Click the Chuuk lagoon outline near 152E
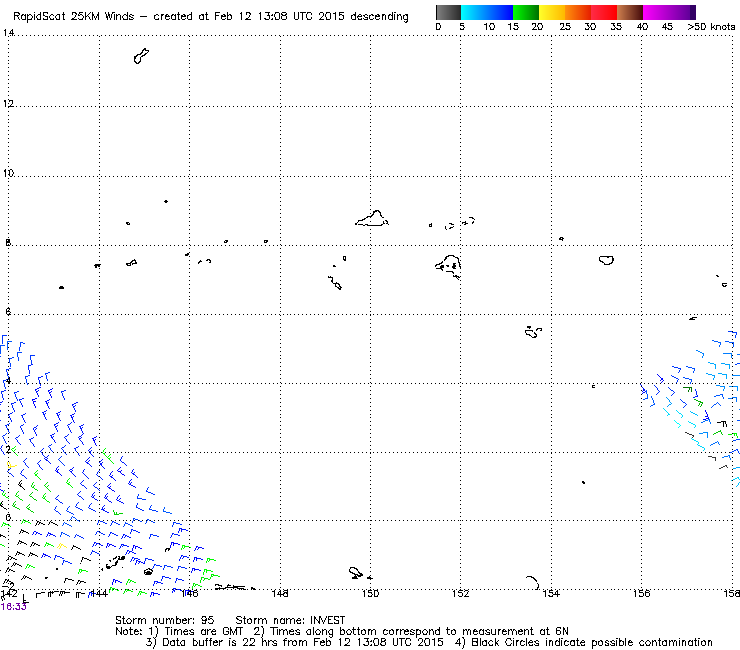 click(x=448, y=267)
